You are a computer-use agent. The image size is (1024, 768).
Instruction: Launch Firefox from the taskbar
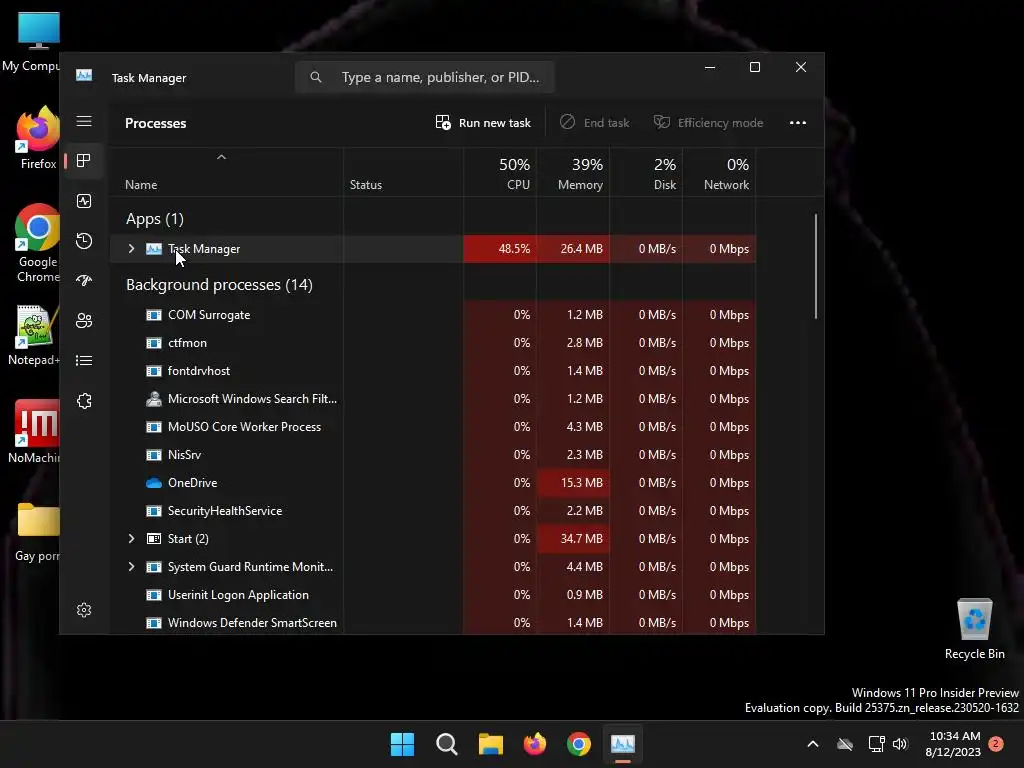point(535,744)
